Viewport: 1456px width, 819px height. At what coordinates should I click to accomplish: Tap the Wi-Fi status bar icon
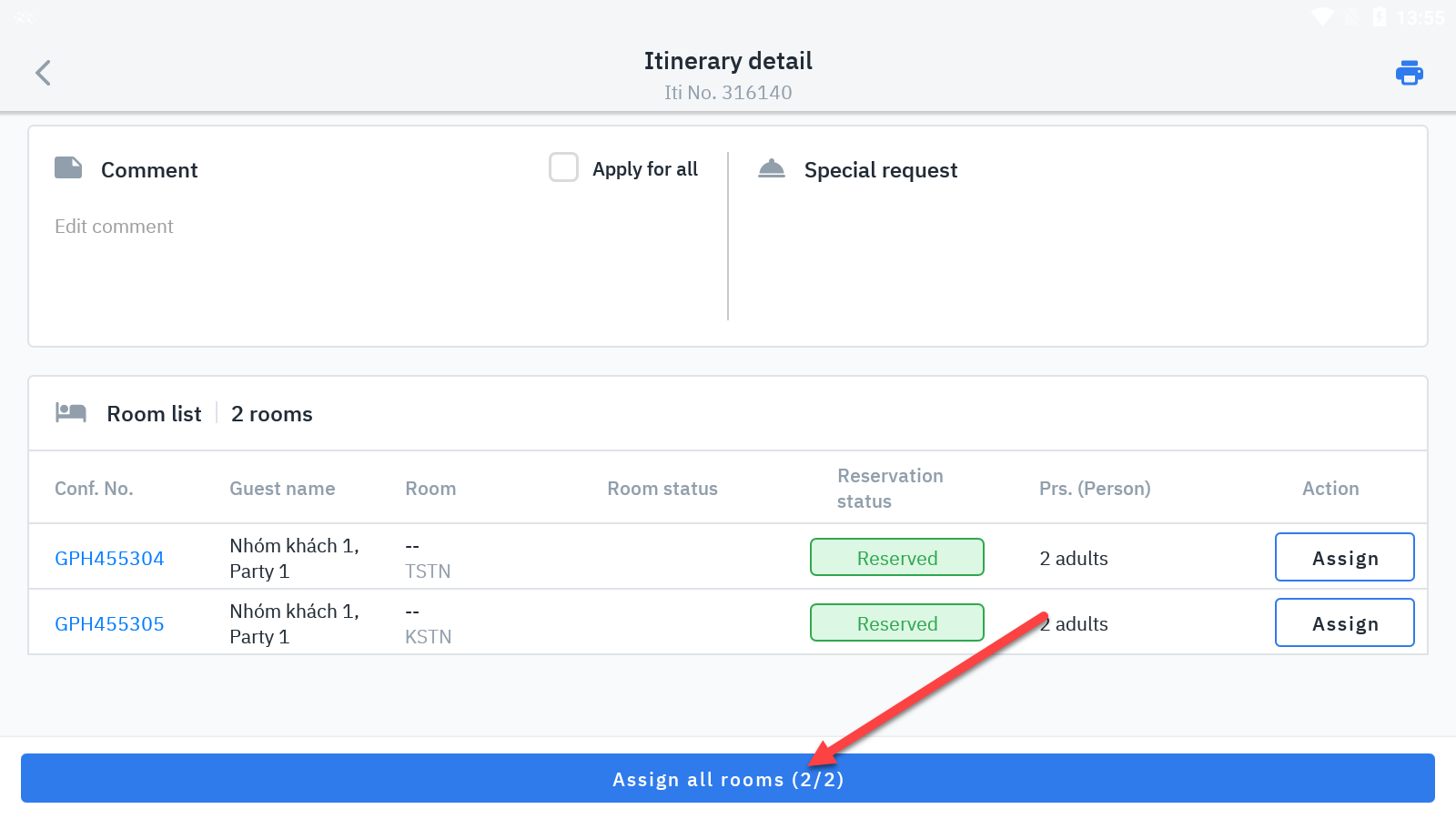click(x=1321, y=17)
